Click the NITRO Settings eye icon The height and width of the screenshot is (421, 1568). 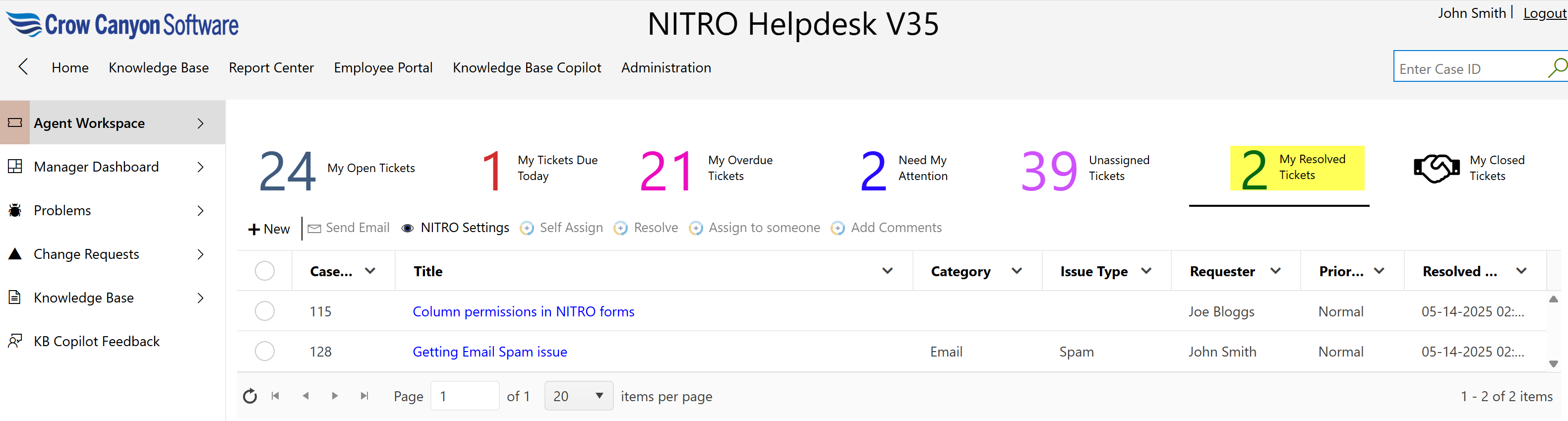[x=407, y=228]
